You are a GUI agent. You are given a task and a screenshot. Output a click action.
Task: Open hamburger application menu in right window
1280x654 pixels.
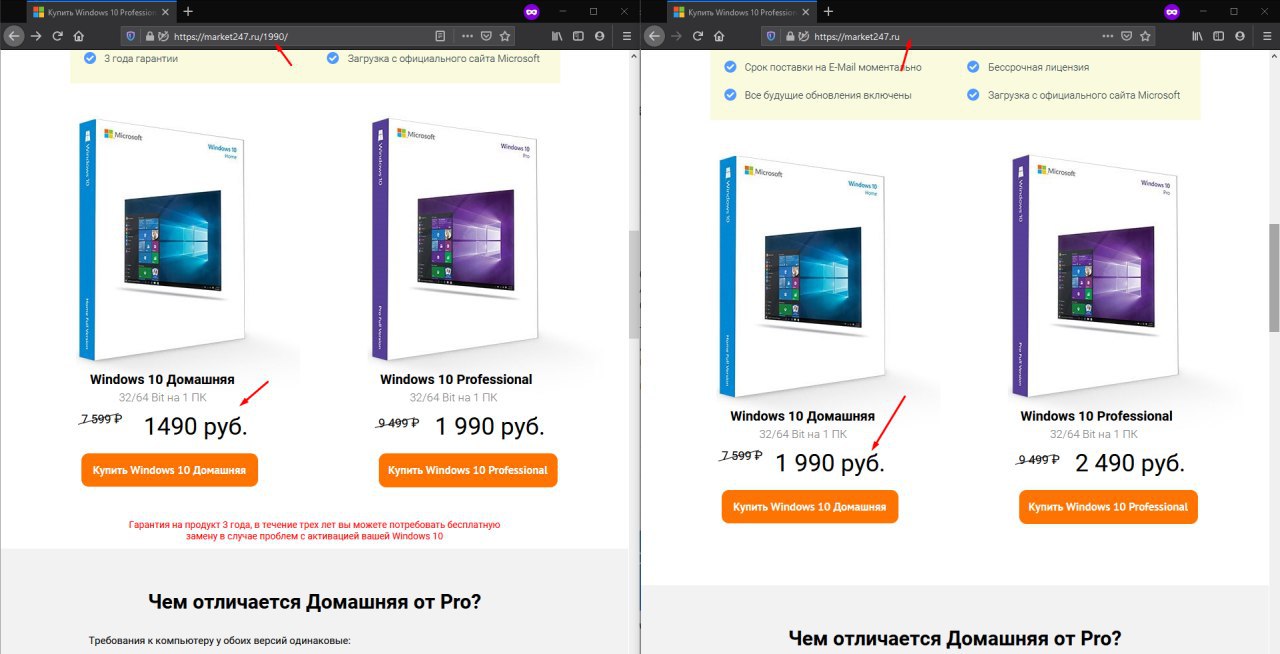1267,36
